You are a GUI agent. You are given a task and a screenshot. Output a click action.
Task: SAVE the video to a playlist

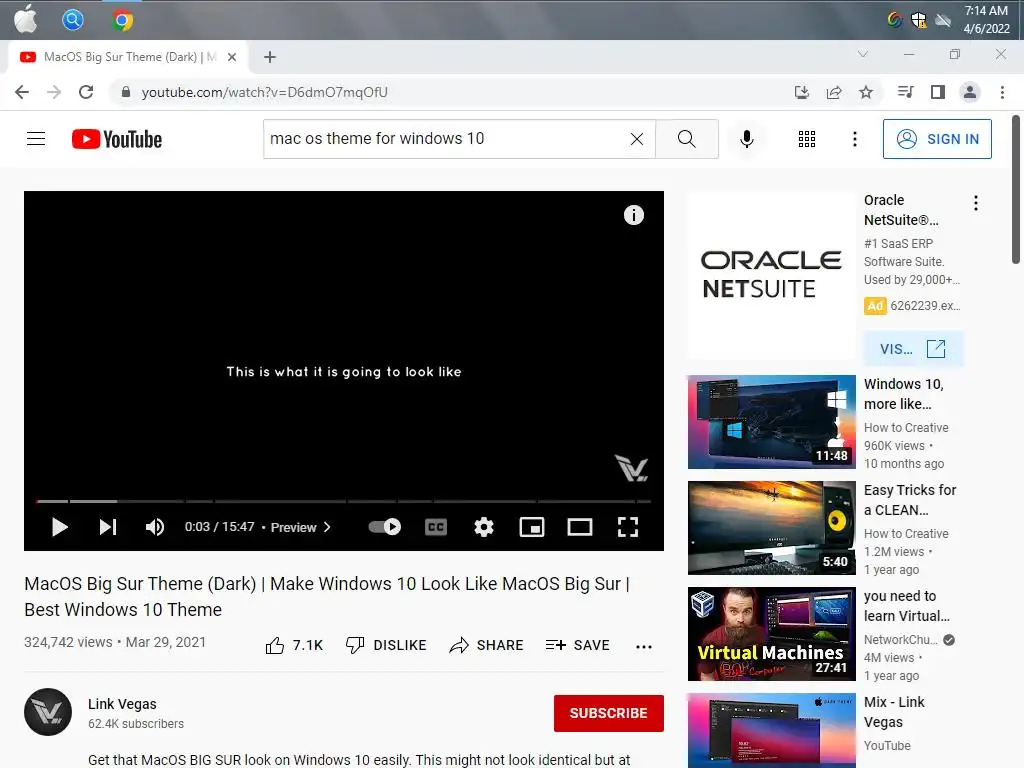(x=577, y=645)
